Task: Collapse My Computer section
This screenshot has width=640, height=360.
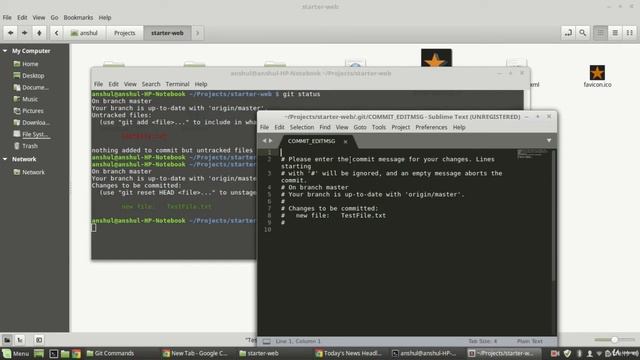Action: tap(5, 51)
